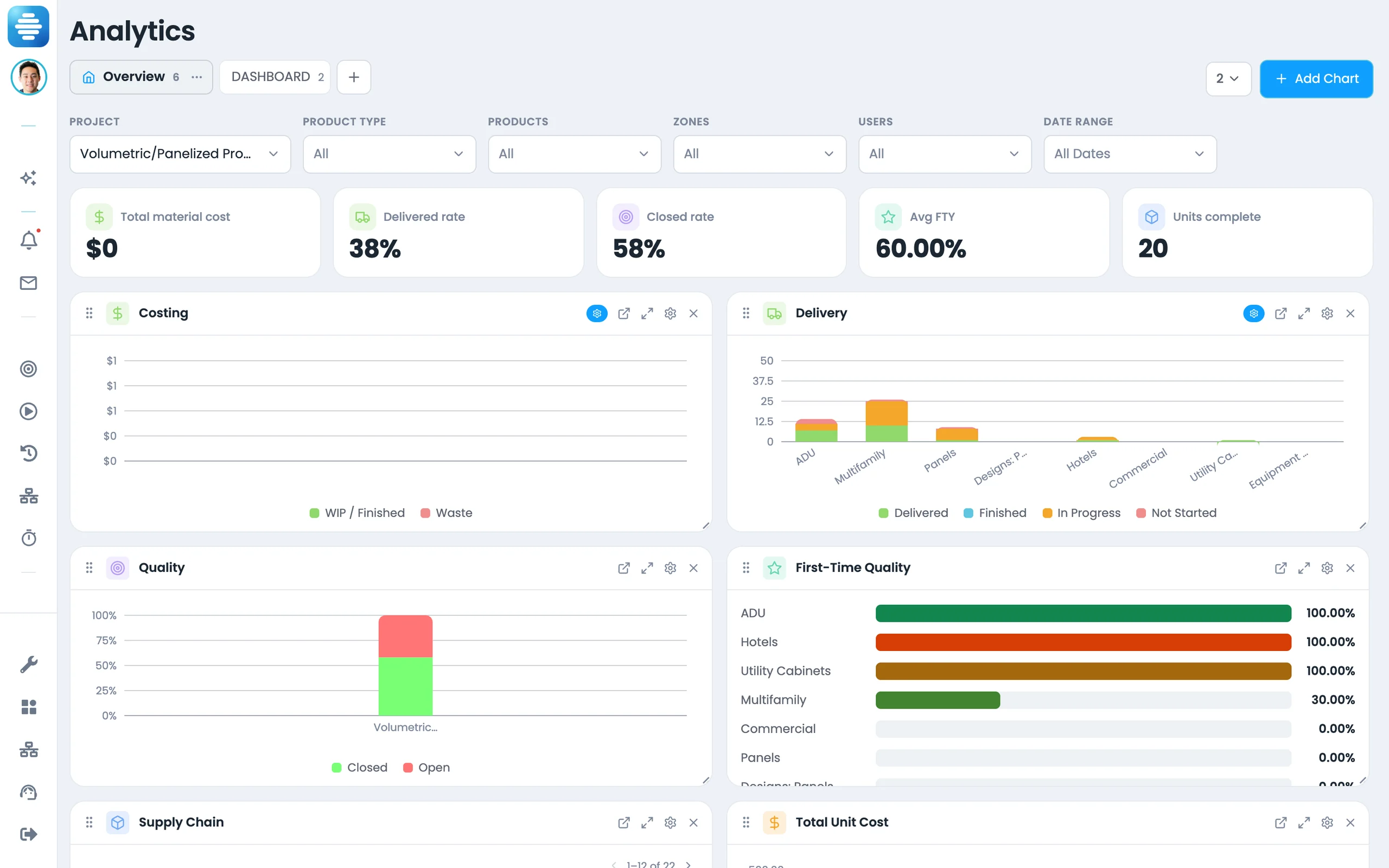Click the Multifamily 30.00% progress bar
Screen dimensions: 1389x868
(x=1083, y=700)
